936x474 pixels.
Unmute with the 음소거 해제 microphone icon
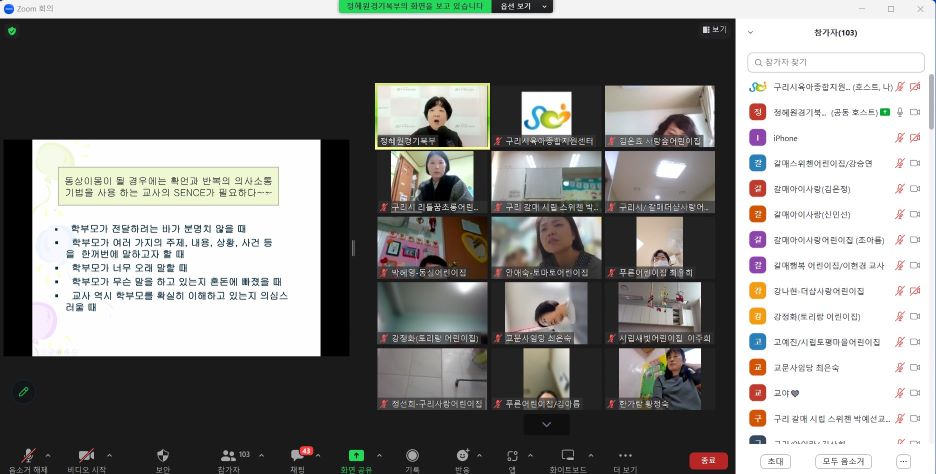point(27,455)
